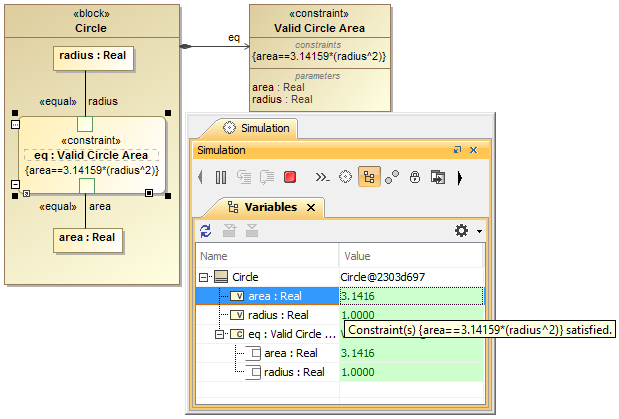Collapse the Circle tree node
Image resolution: width=619 pixels, height=419 pixels.
click(x=205, y=277)
